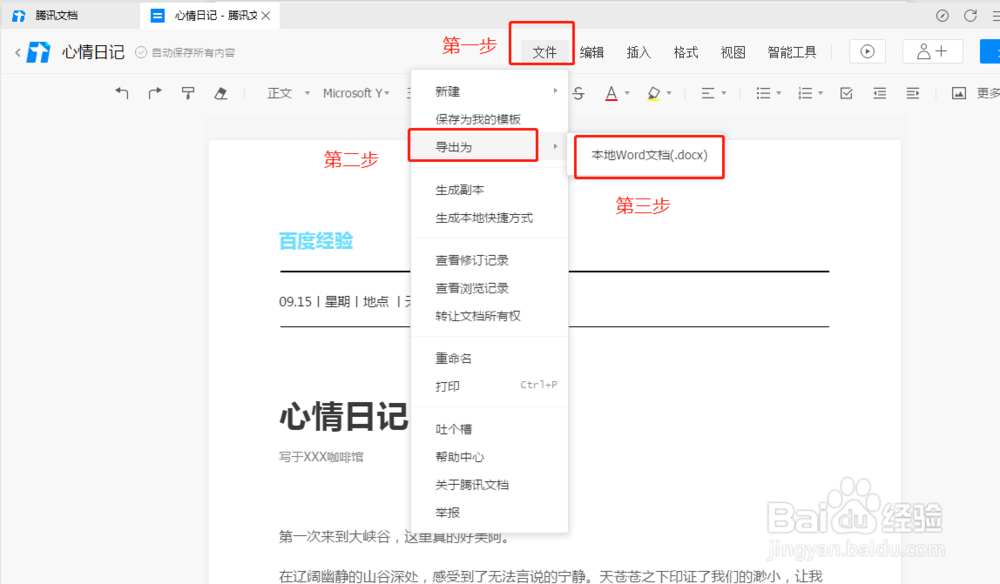
Task: Toggle the bulleted list formatting
Action: click(x=763, y=92)
